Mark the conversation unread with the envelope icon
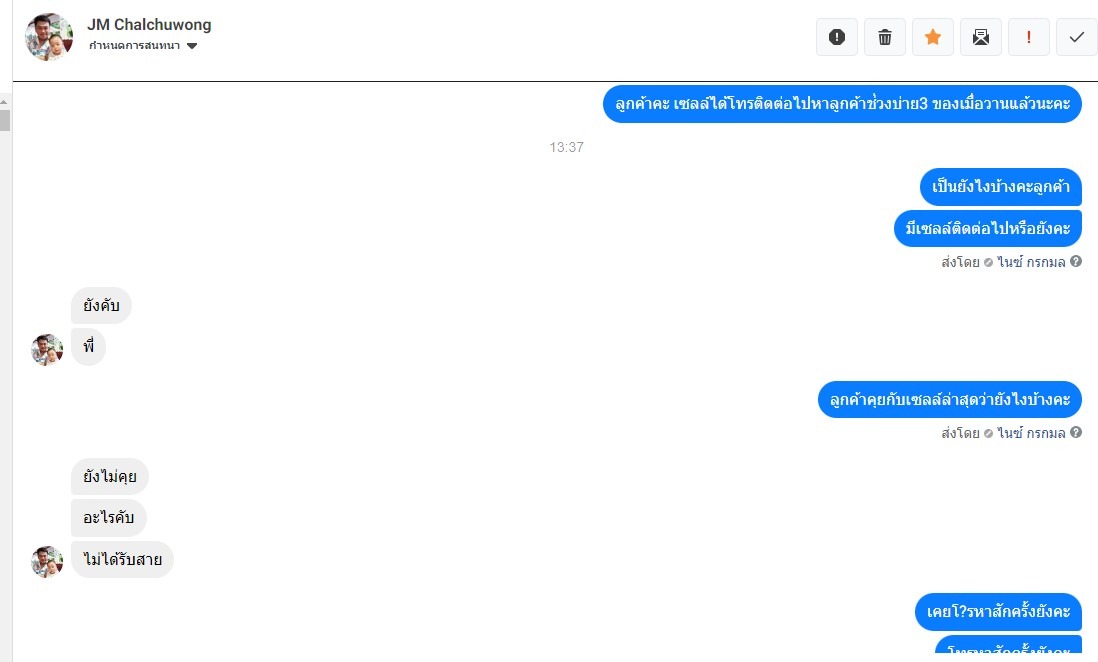The height and width of the screenshot is (662, 1098). coord(981,37)
